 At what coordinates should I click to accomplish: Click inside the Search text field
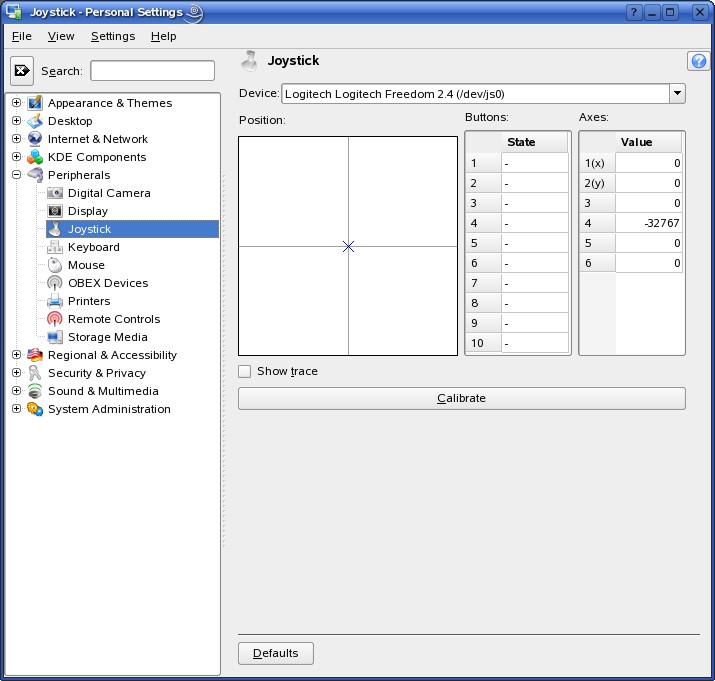(x=152, y=71)
